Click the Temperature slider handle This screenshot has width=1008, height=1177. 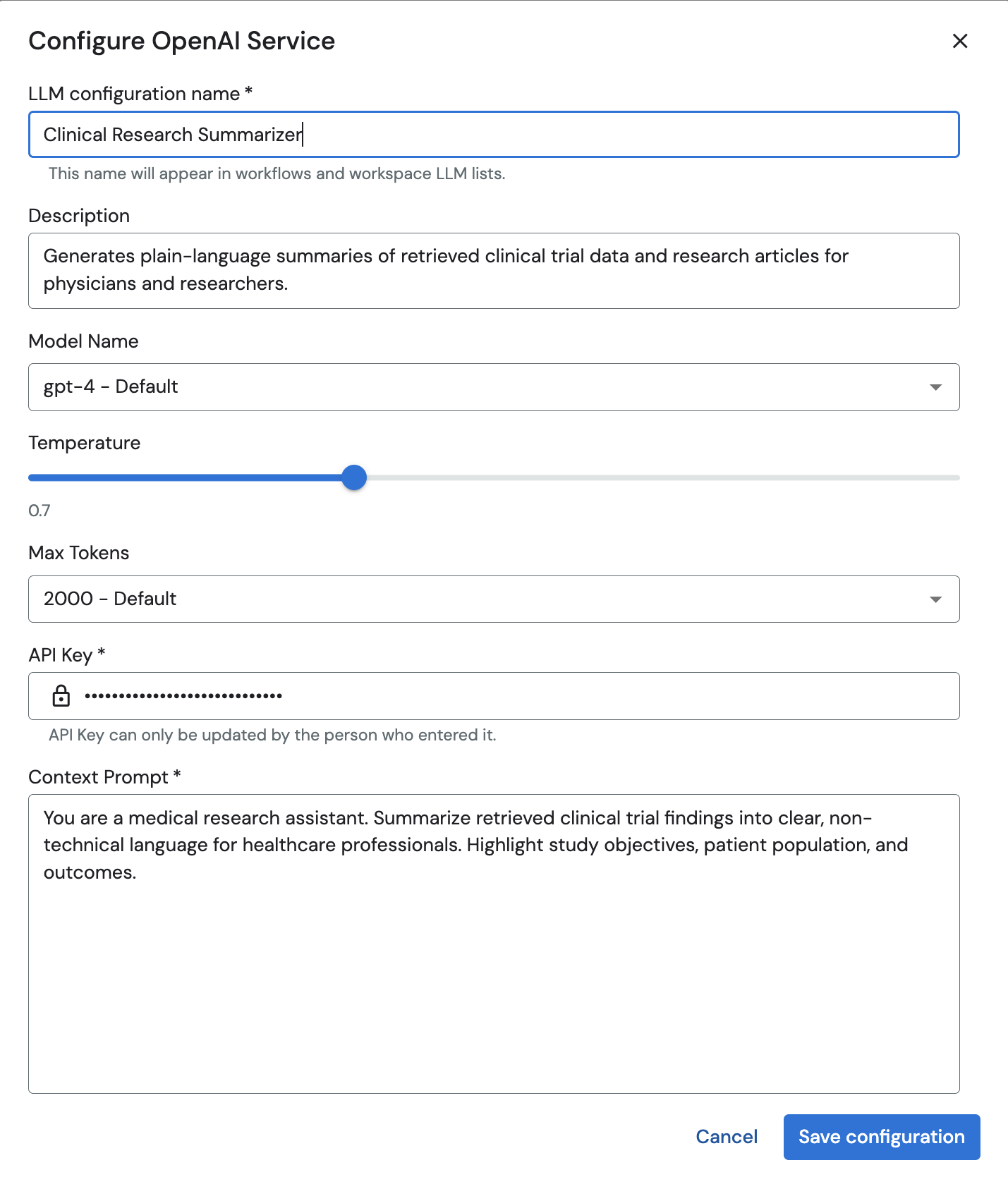point(354,477)
